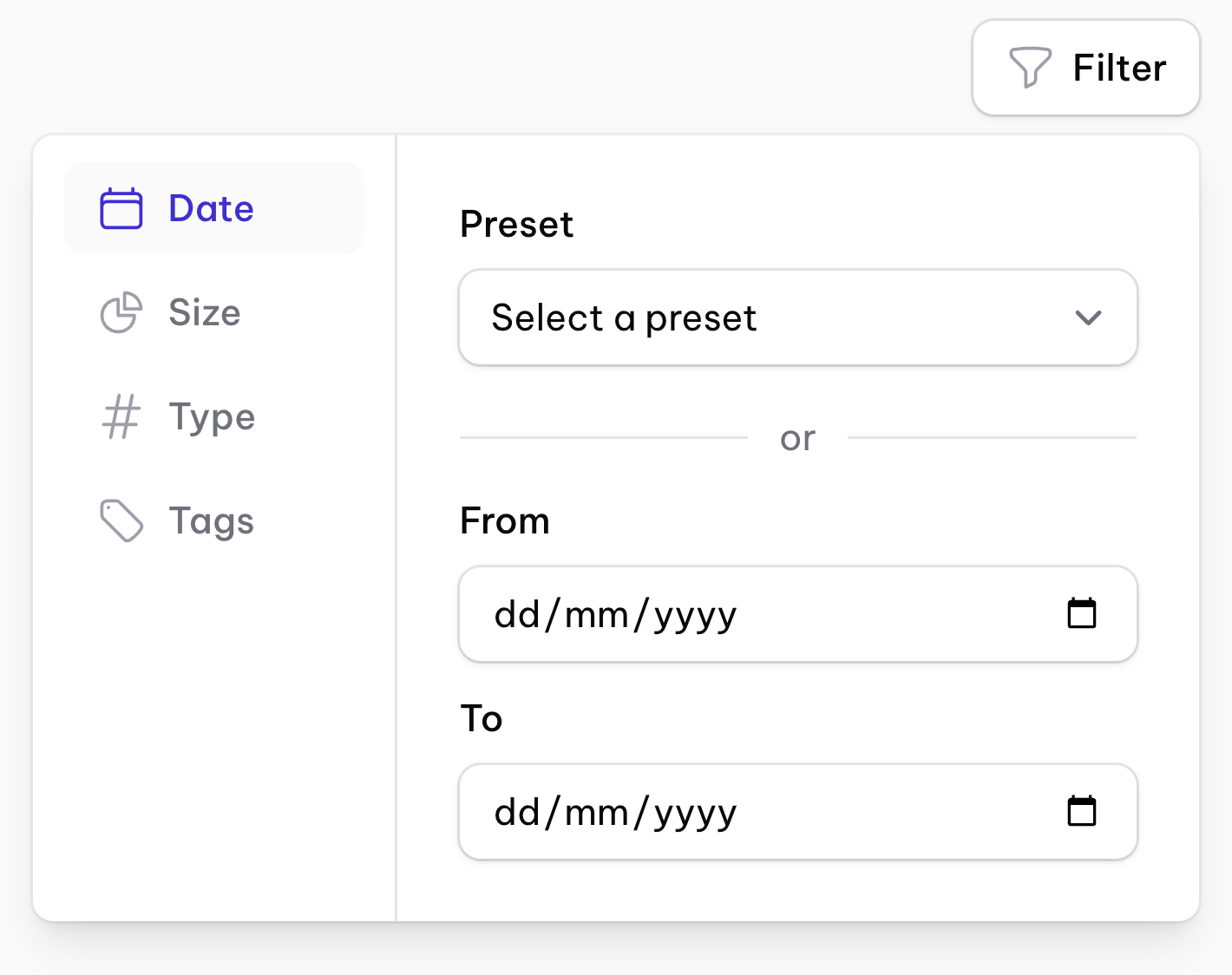Image resolution: width=1232 pixels, height=975 pixels.
Task: Open the Select a preset dropdown
Action: point(797,317)
